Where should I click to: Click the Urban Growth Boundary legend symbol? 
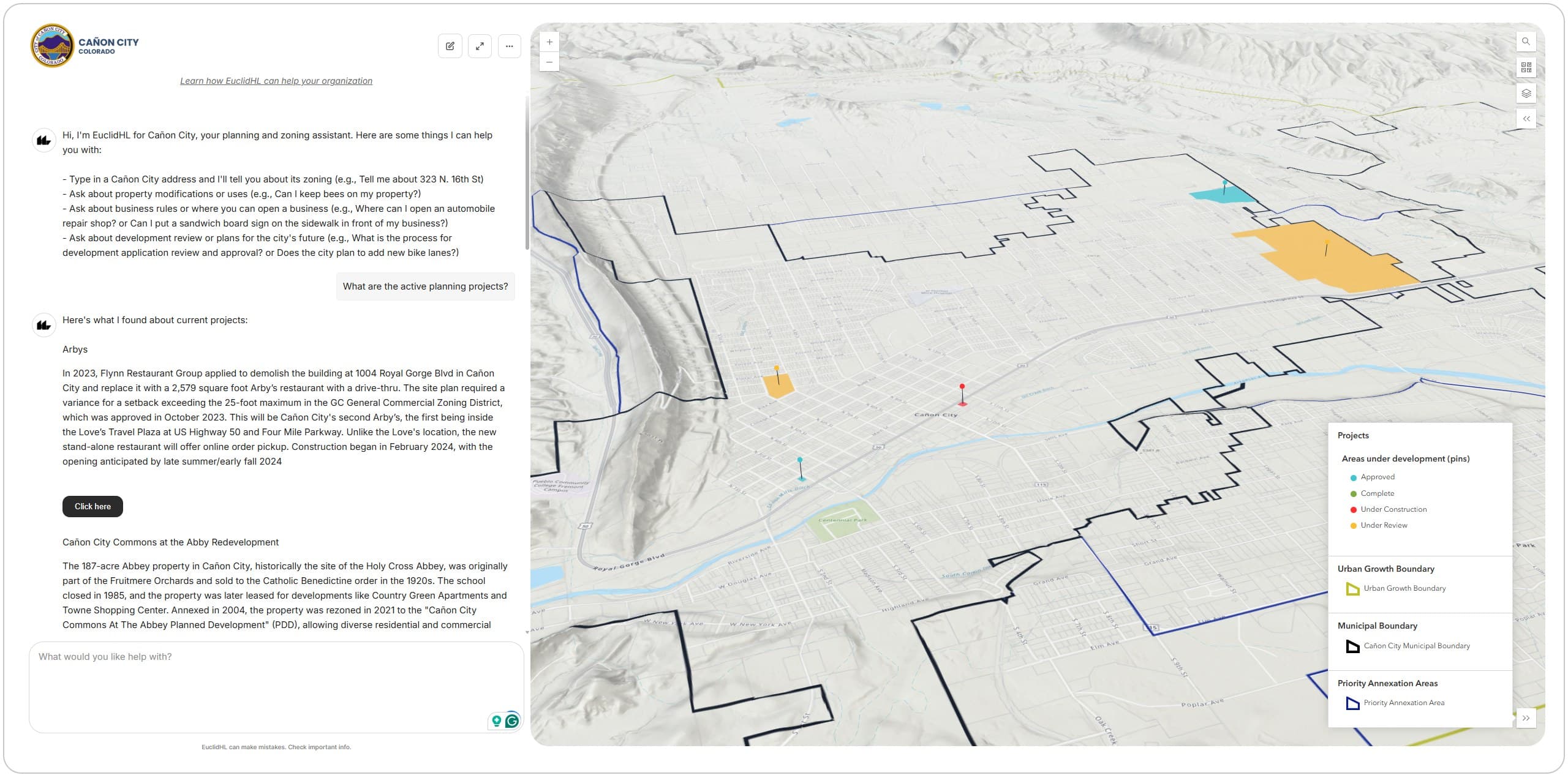tap(1352, 589)
